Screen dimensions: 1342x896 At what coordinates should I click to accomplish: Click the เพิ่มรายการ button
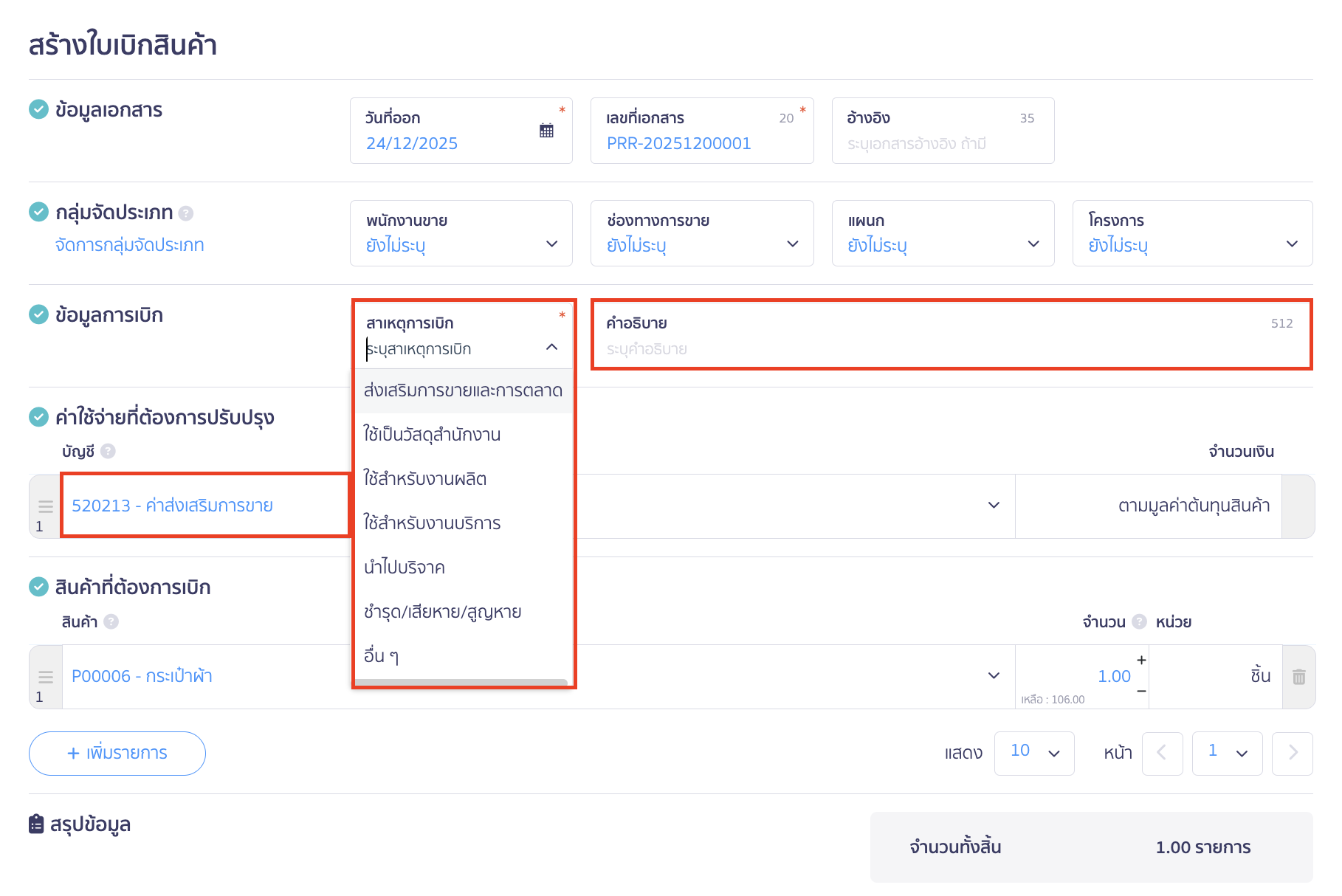click(x=117, y=754)
